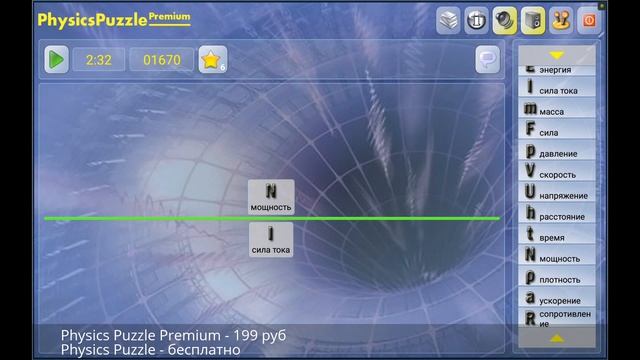Select 'мощность' in the side list

point(557,255)
